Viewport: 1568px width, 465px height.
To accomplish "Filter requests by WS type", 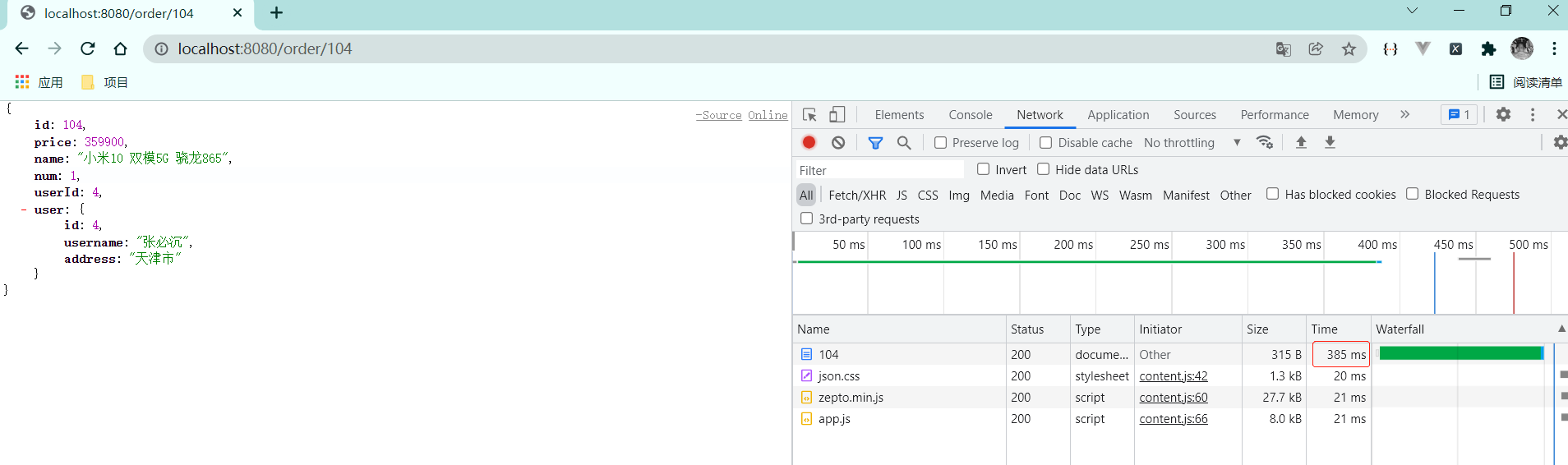I will pos(1100,196).
